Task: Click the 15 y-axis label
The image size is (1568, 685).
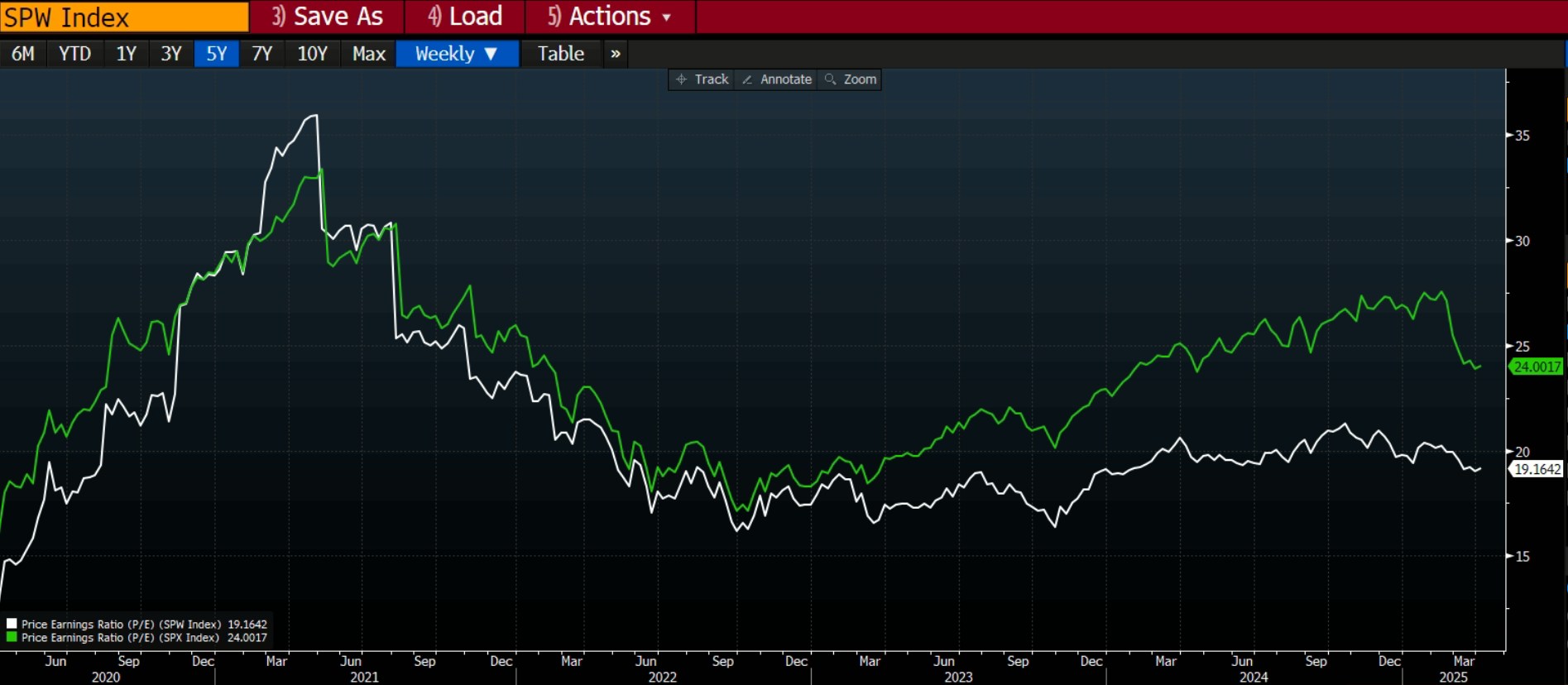Action: pyautogui.click(x=1522, y=556)
